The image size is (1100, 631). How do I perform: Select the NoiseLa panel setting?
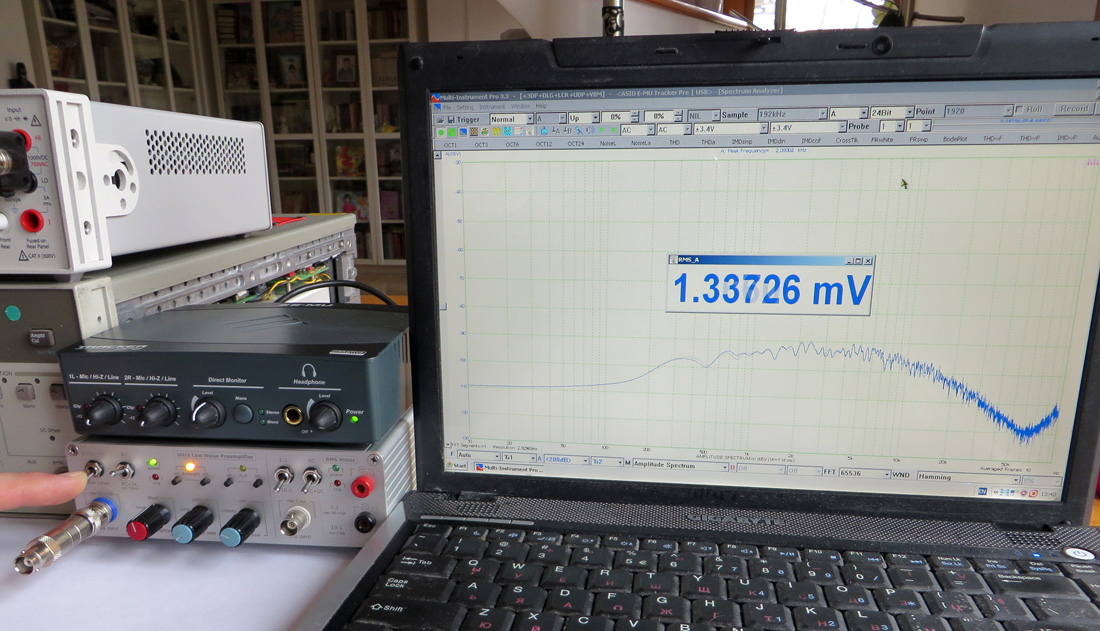pyautogui.click(x=640, y=142)
